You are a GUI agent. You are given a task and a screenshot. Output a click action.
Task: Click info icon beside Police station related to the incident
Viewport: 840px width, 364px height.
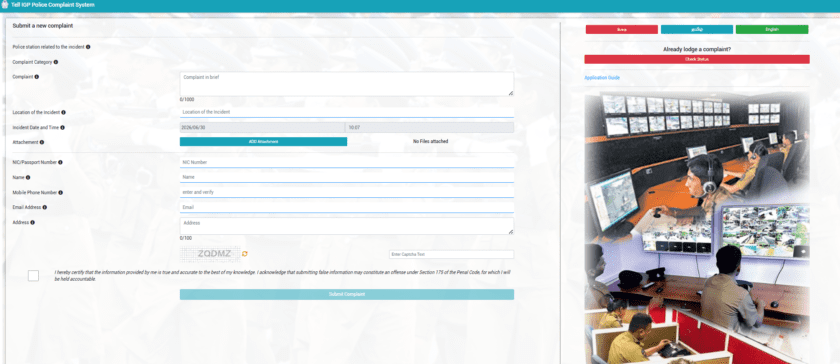click(88, 47)
